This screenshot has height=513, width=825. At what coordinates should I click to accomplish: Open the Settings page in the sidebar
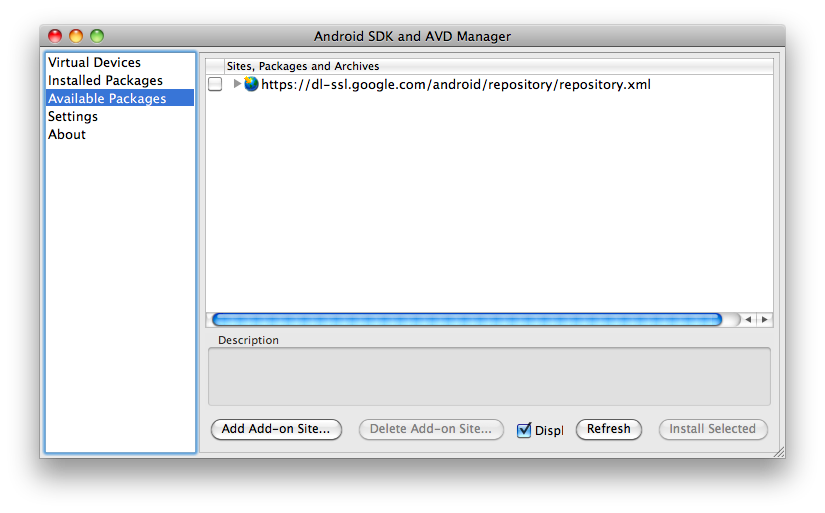(x=73, y=116)
